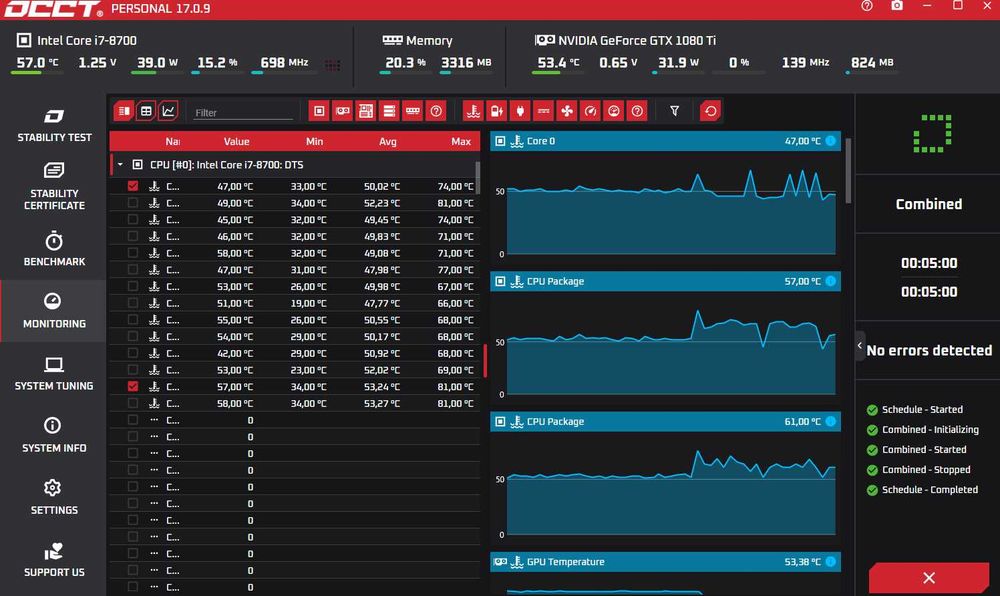The height and width of the screenshot is (596, 1000).
Task: Toggle the fan sensor filter icon
Action: (x=567, y=111)
